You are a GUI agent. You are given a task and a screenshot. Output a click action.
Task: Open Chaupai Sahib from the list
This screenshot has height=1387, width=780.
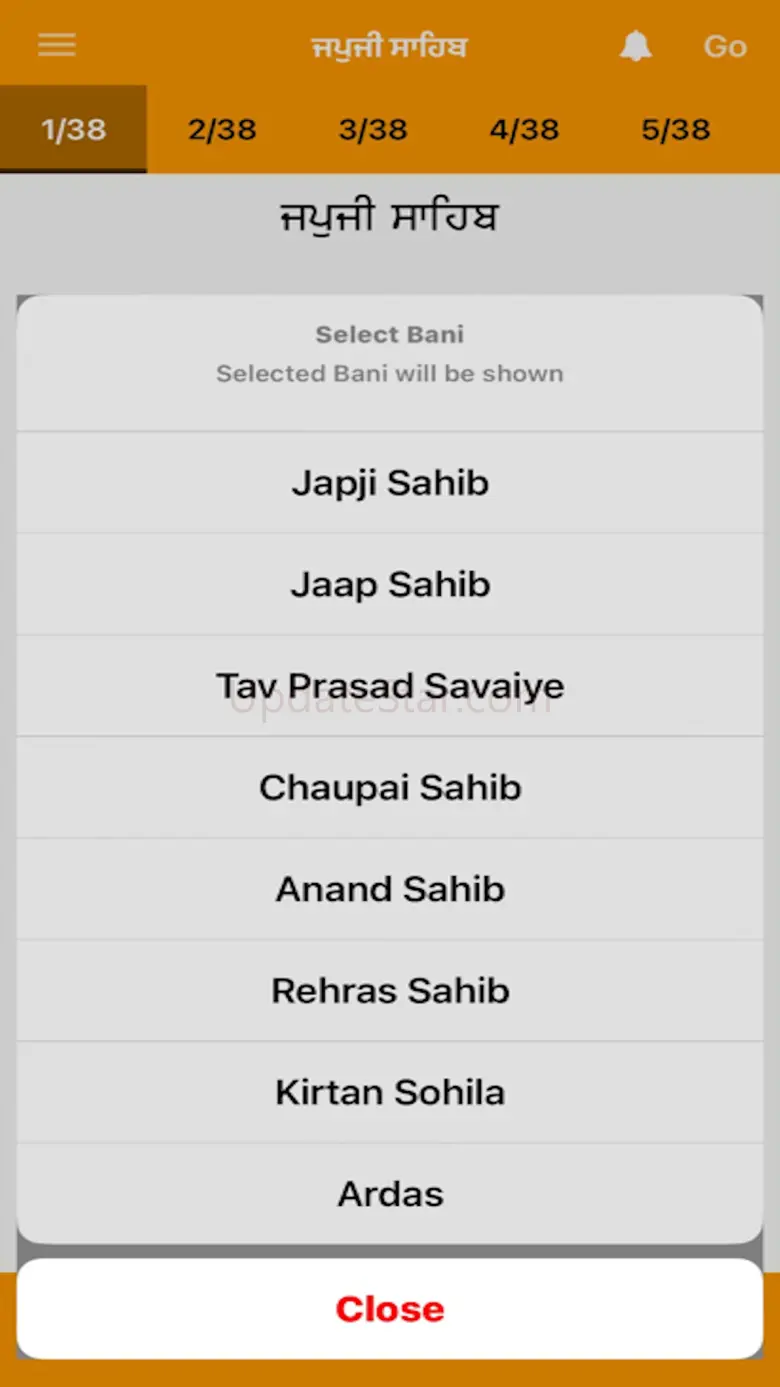(390, 788)
